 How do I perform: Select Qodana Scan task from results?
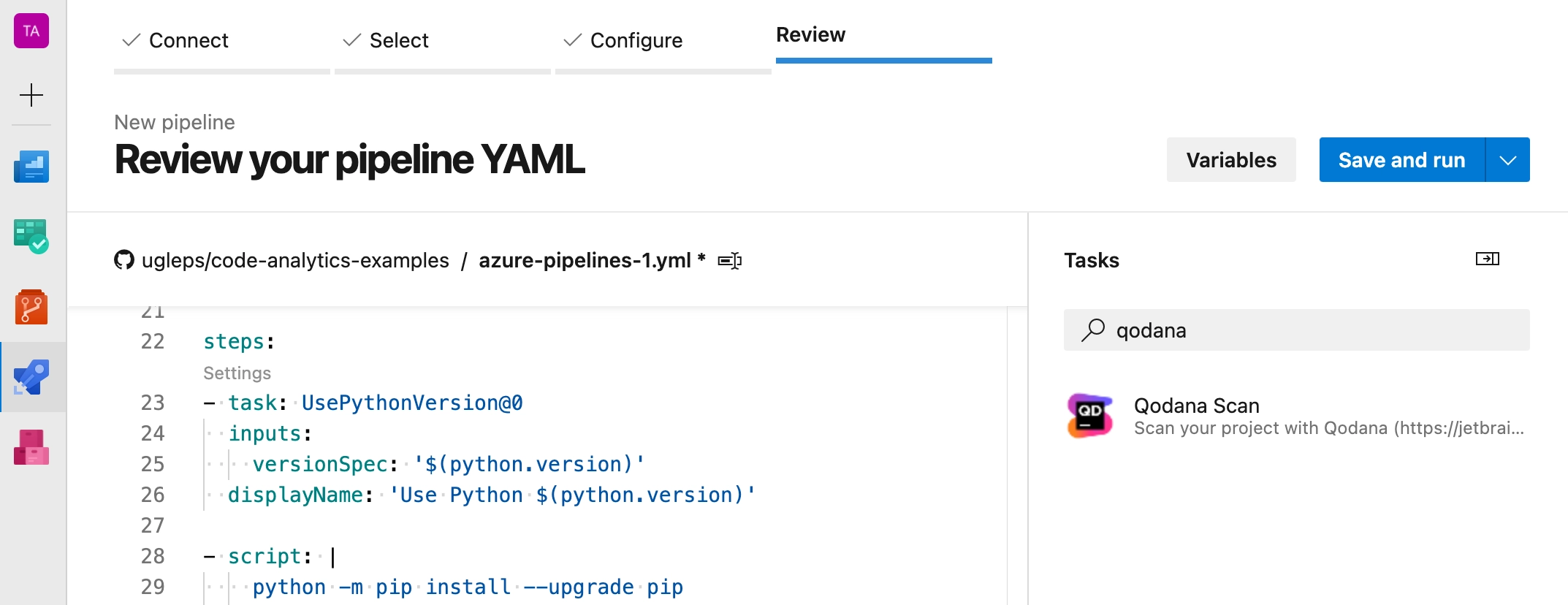pos(1297,416)
